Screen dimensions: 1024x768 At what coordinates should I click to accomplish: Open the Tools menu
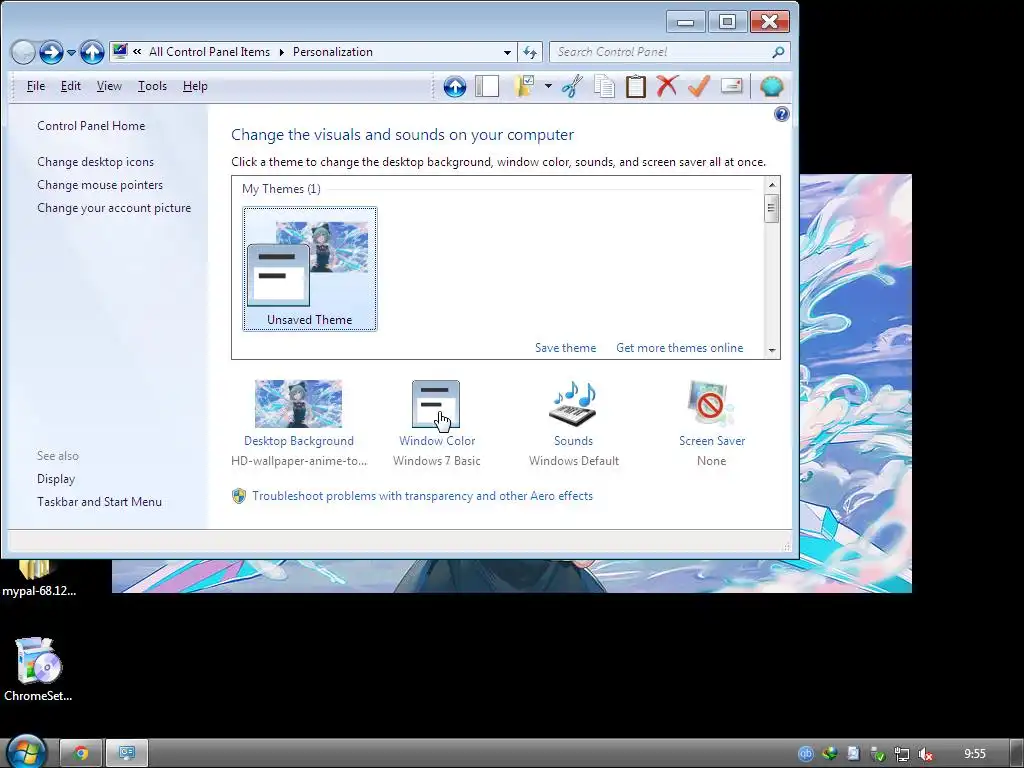[152, 86]
